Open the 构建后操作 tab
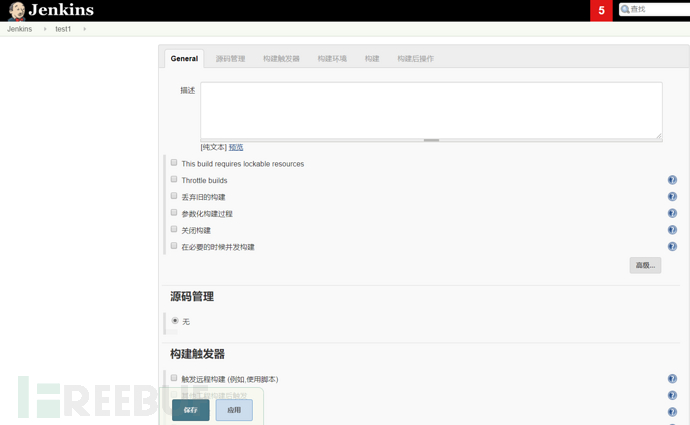This screenshot has height=425, width=690. tap(415, 59)
